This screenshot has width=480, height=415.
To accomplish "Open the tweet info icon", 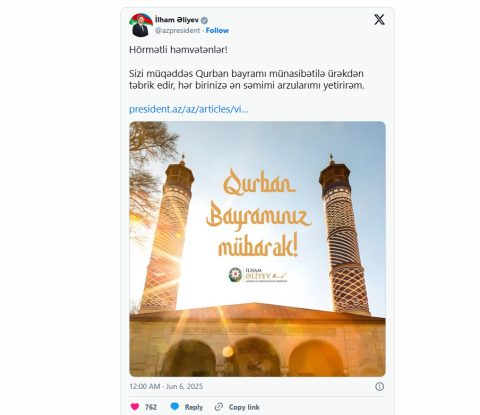I will point(379,386).
